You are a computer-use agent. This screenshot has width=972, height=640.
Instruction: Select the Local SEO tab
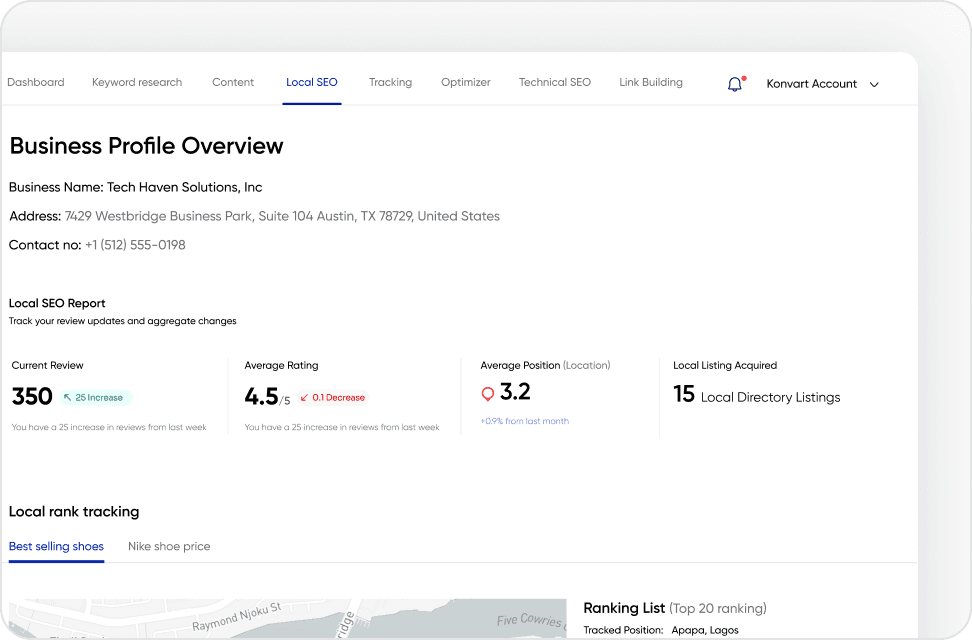(311, 82)
